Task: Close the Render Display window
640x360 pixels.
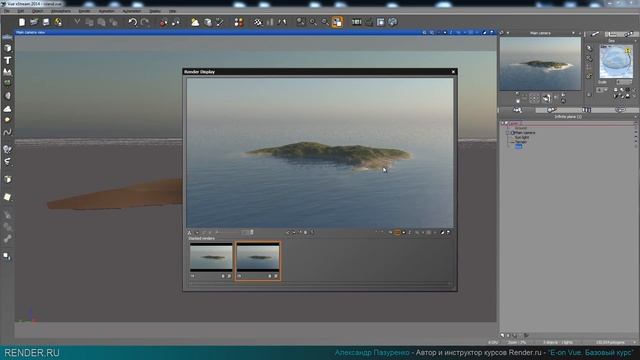Action: click(x=453, y=72)
